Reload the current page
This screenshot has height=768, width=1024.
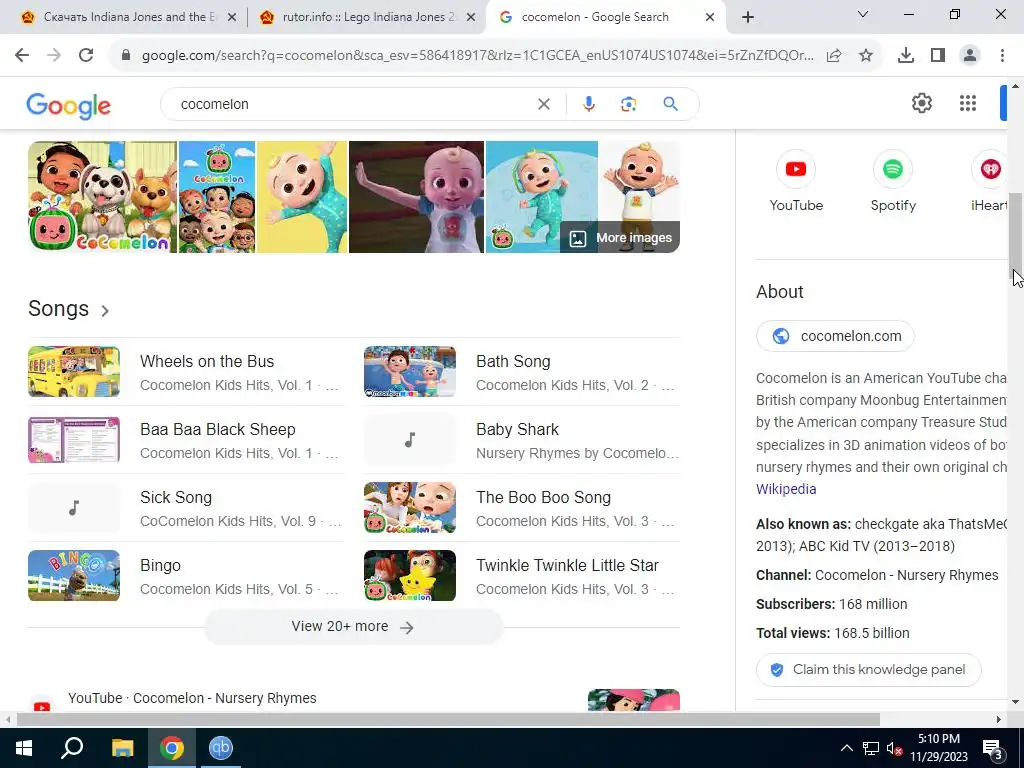click(x=86, y=56)
